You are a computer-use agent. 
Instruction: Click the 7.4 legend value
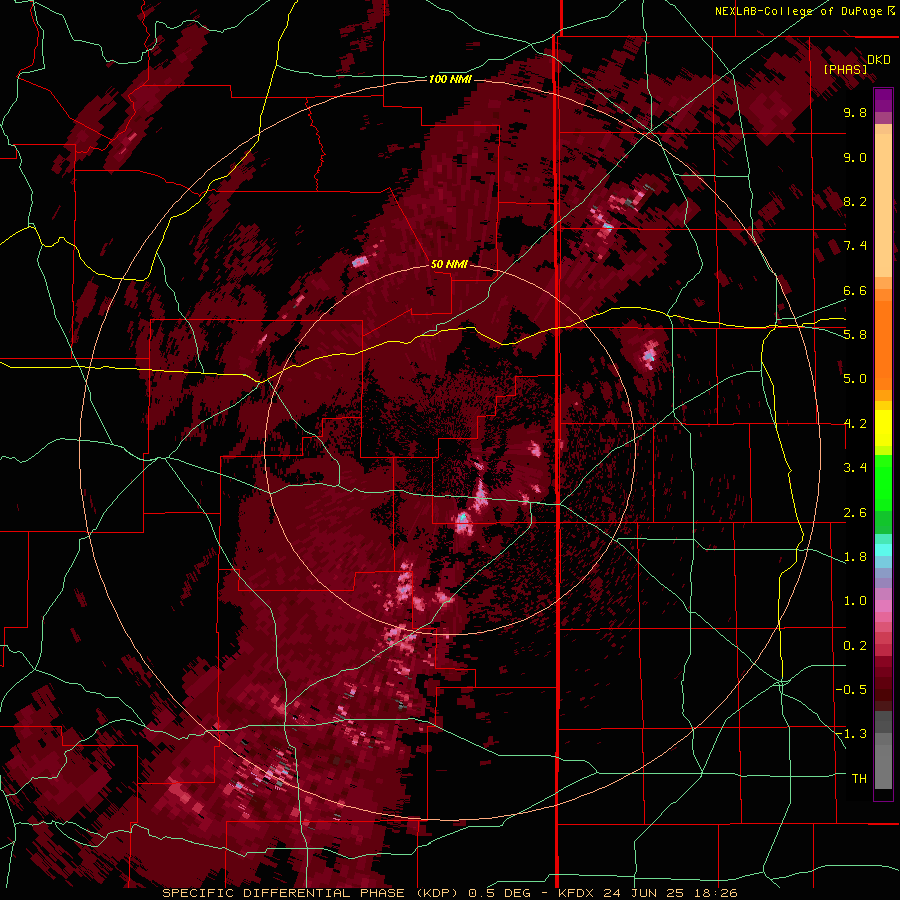[855, 246]
